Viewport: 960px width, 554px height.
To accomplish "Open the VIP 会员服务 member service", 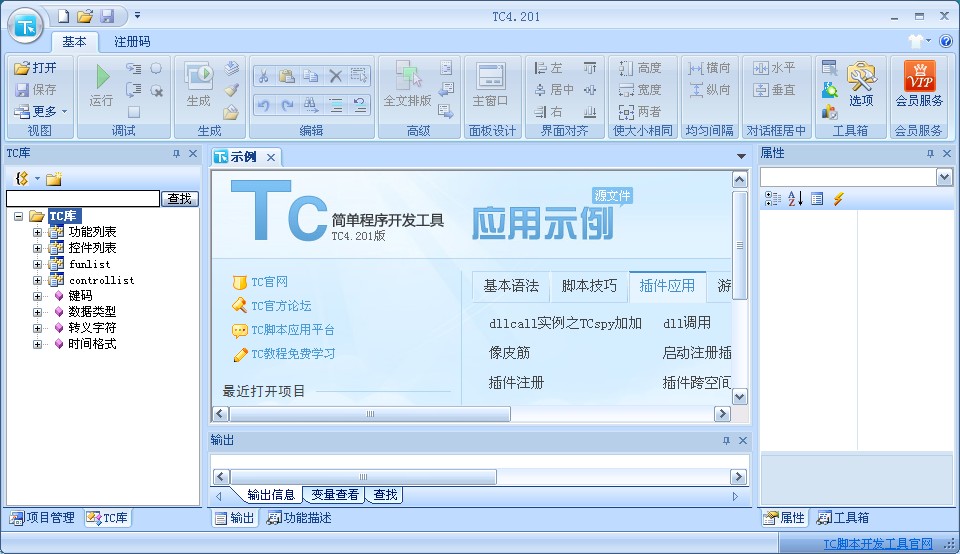I will pyautogui.click(x=919, y=84).
